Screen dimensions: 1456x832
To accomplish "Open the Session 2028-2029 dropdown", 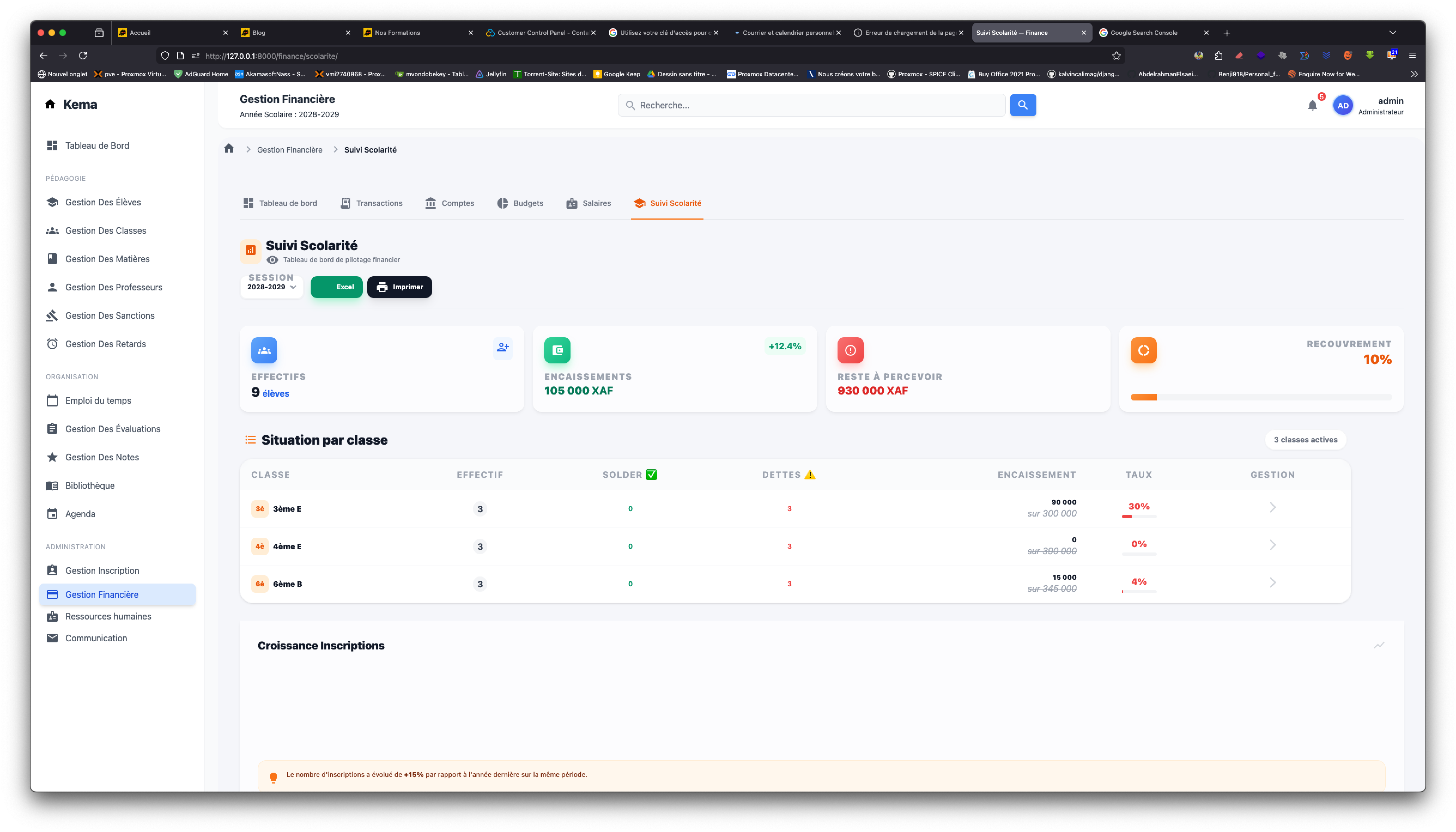I will [x=271, y=287].
